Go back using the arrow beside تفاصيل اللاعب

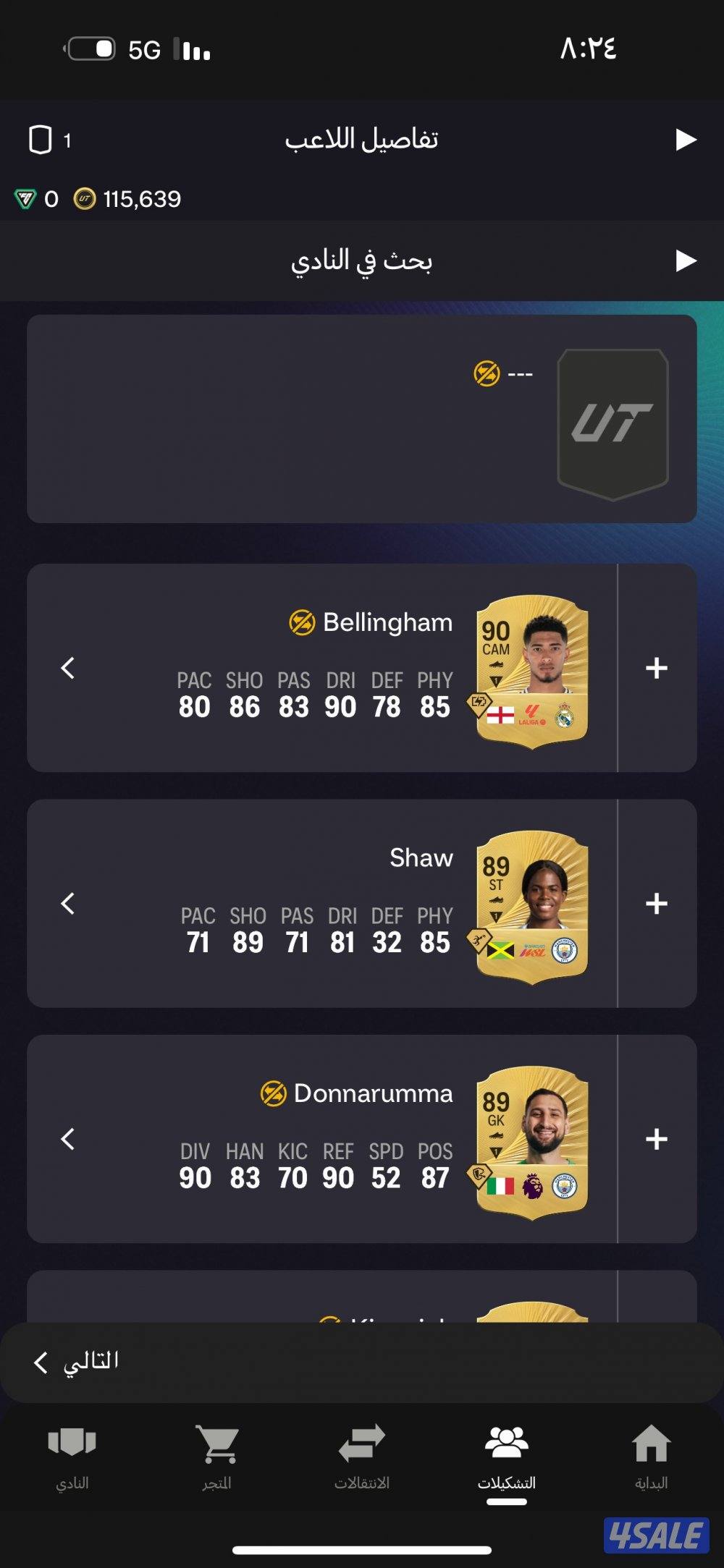click(685, 139)
